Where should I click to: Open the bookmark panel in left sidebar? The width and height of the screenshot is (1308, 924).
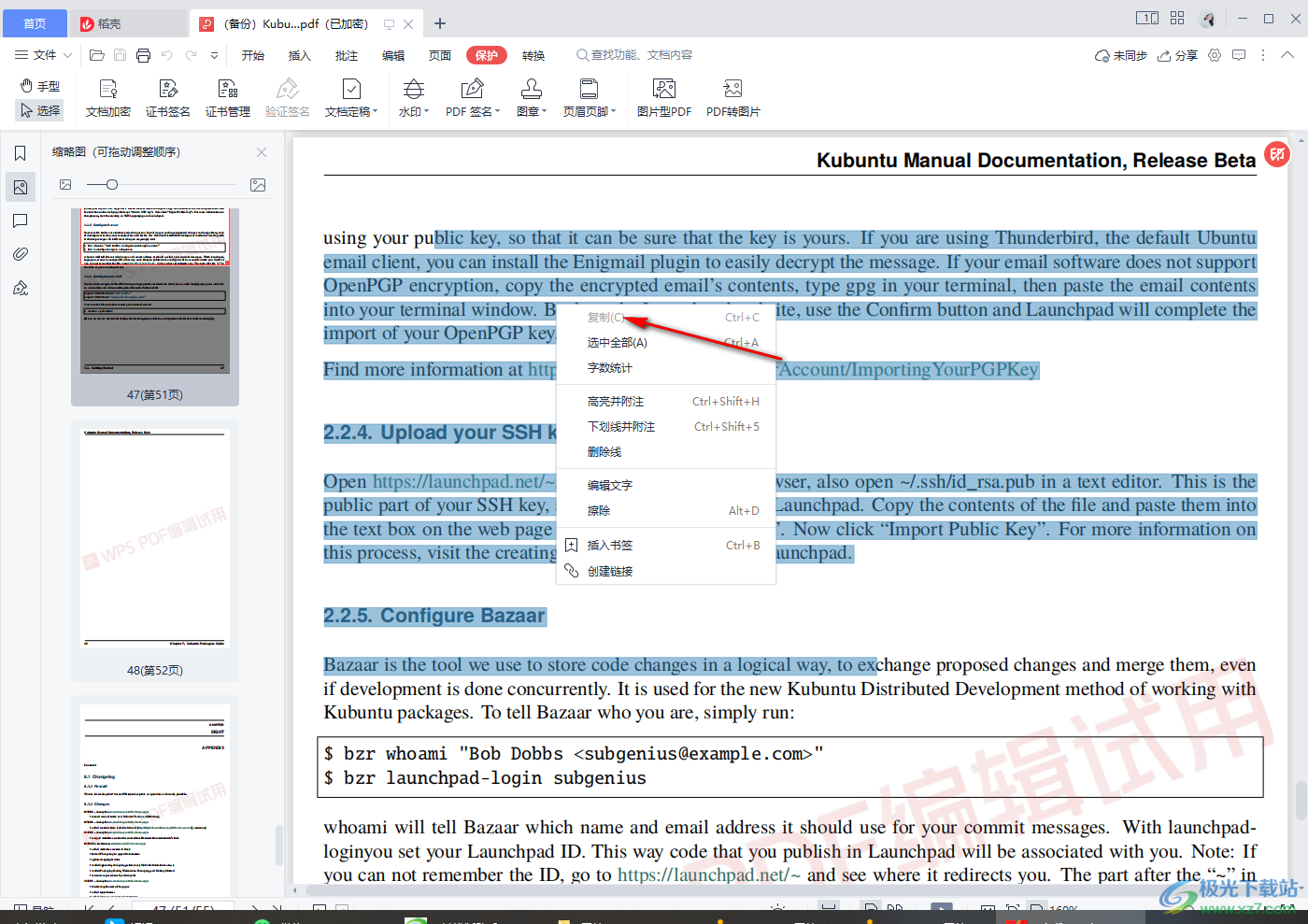point(21,153)
